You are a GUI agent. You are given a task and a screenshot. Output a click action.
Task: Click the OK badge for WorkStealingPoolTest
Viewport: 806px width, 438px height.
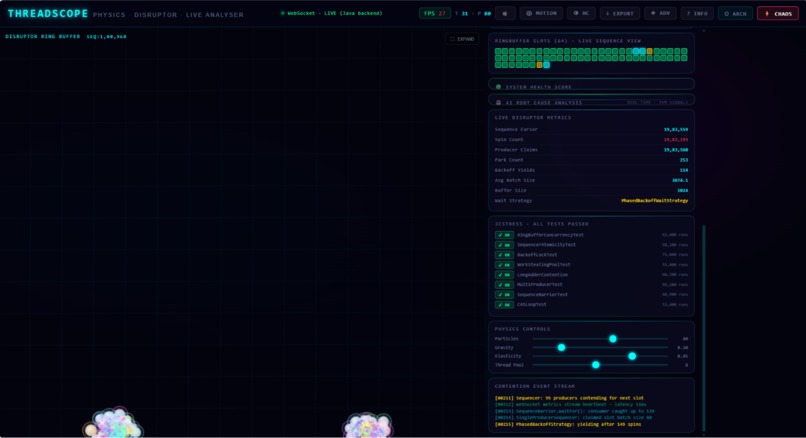coord(504,265)
